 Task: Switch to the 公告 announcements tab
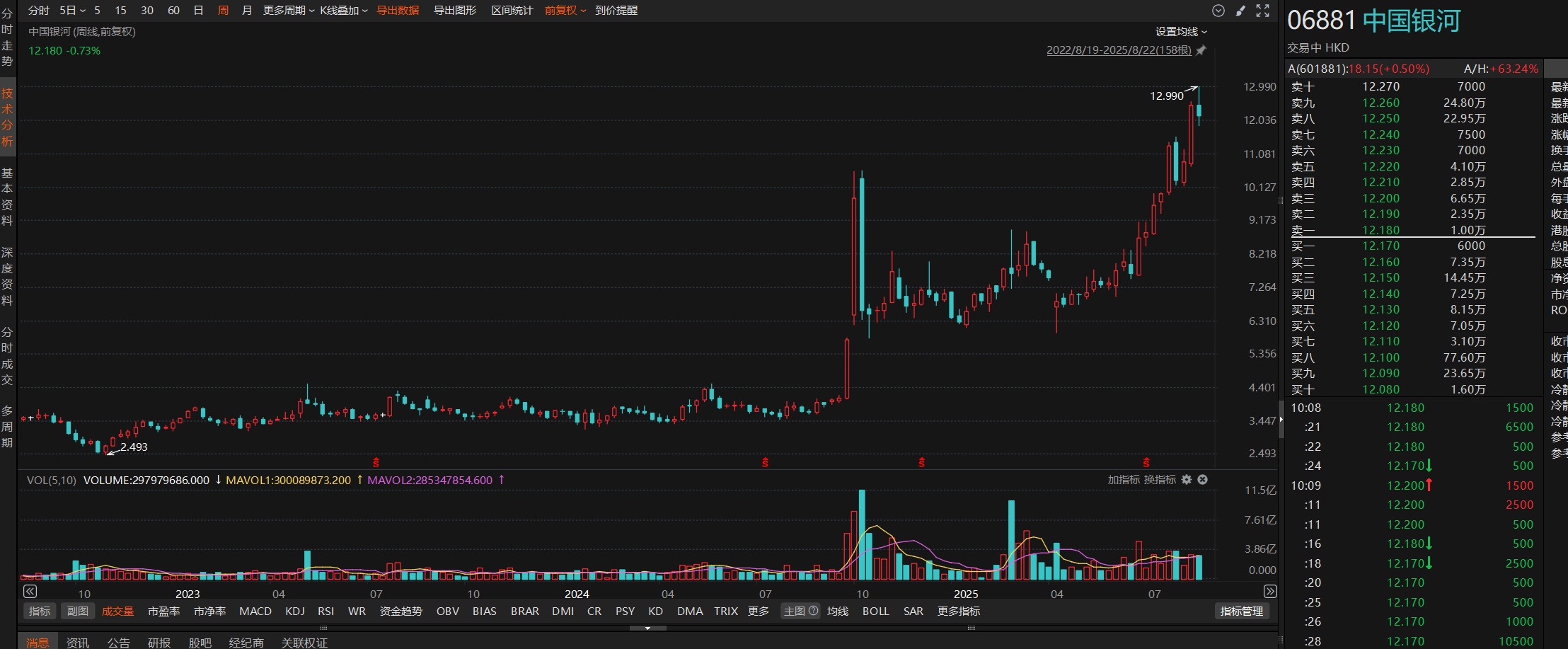click(x=118, y=642)
